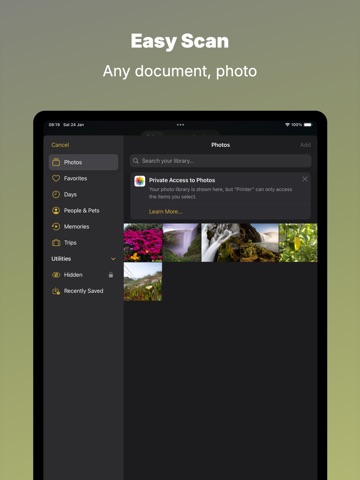This screenshot has width=360, height=480.
Task: Click the Hidden eye icon
Action: [56, 275]
